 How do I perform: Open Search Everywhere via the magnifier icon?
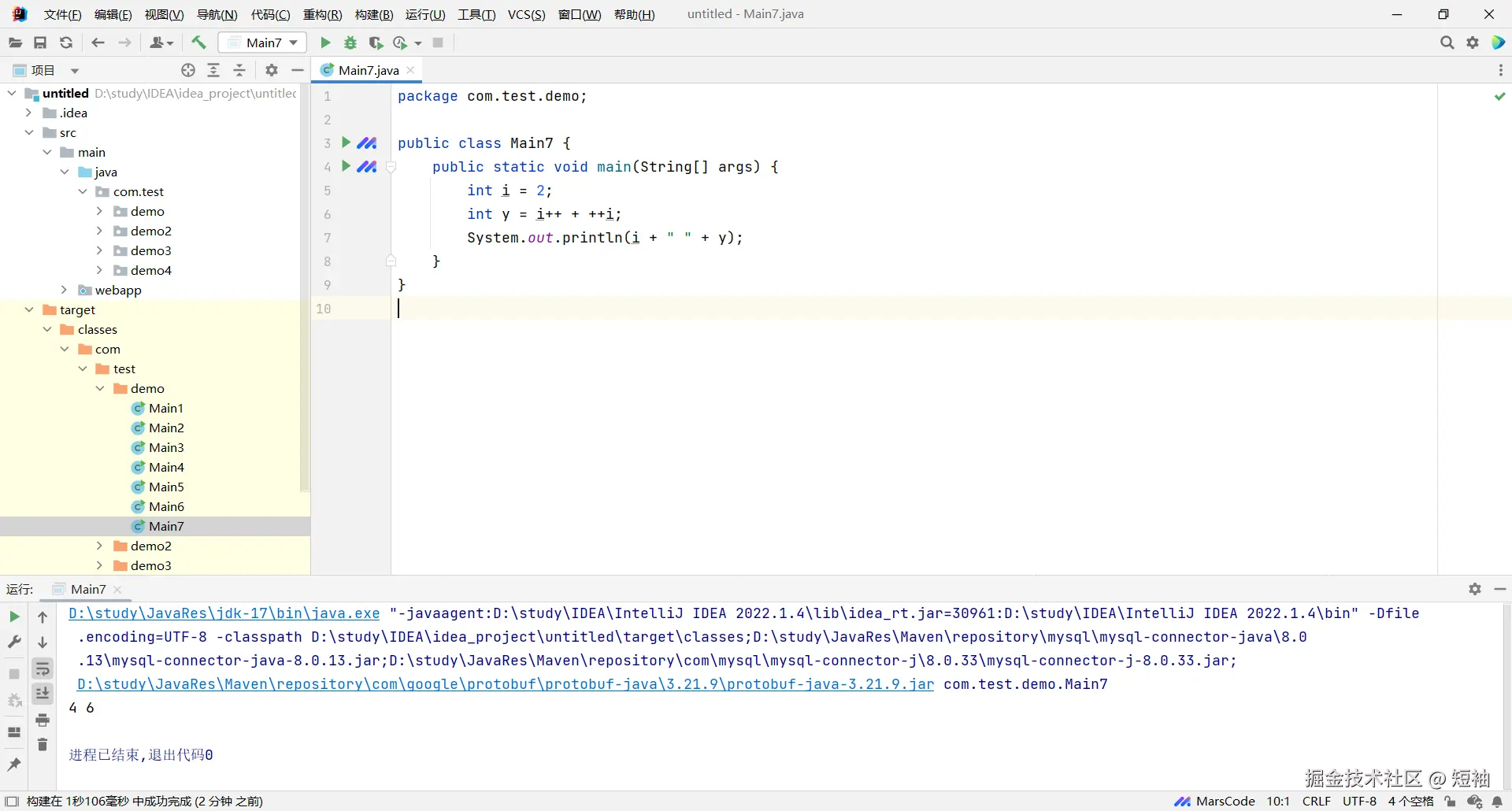coord(1447,43)
